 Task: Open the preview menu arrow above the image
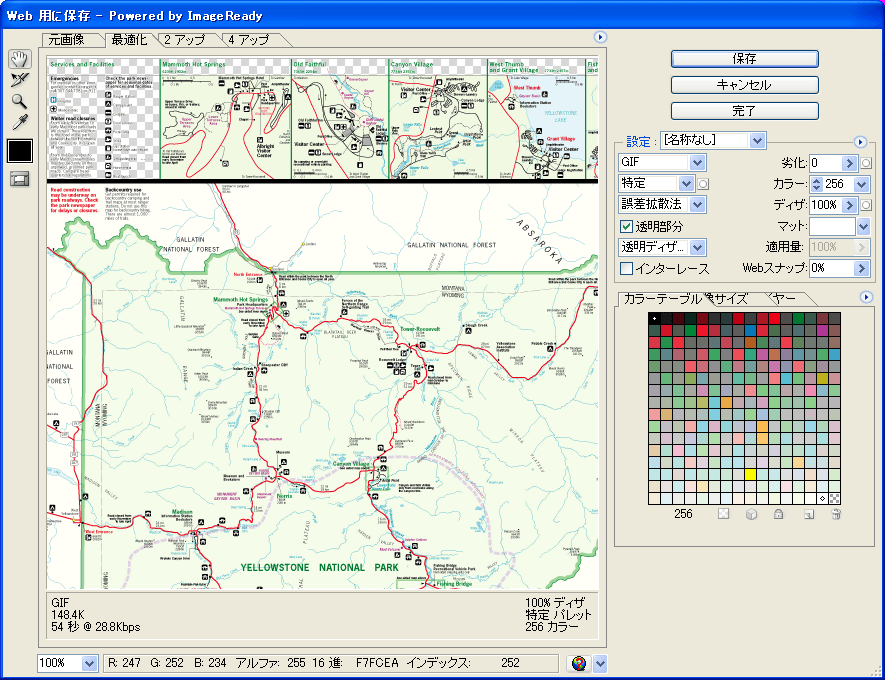coord(600,37)
